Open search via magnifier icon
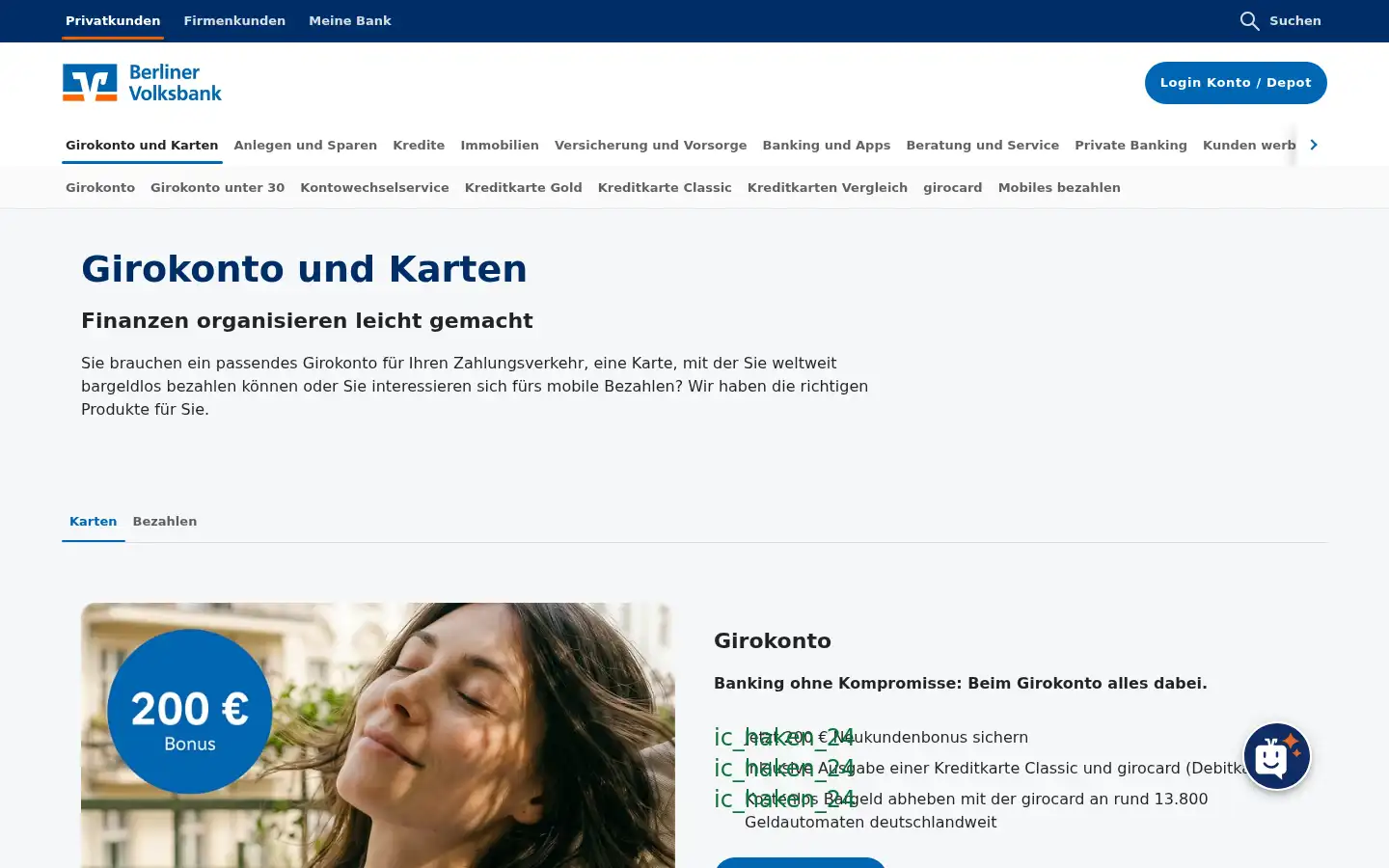This screenshot has height=868, width=1389. coord(1249,21)
